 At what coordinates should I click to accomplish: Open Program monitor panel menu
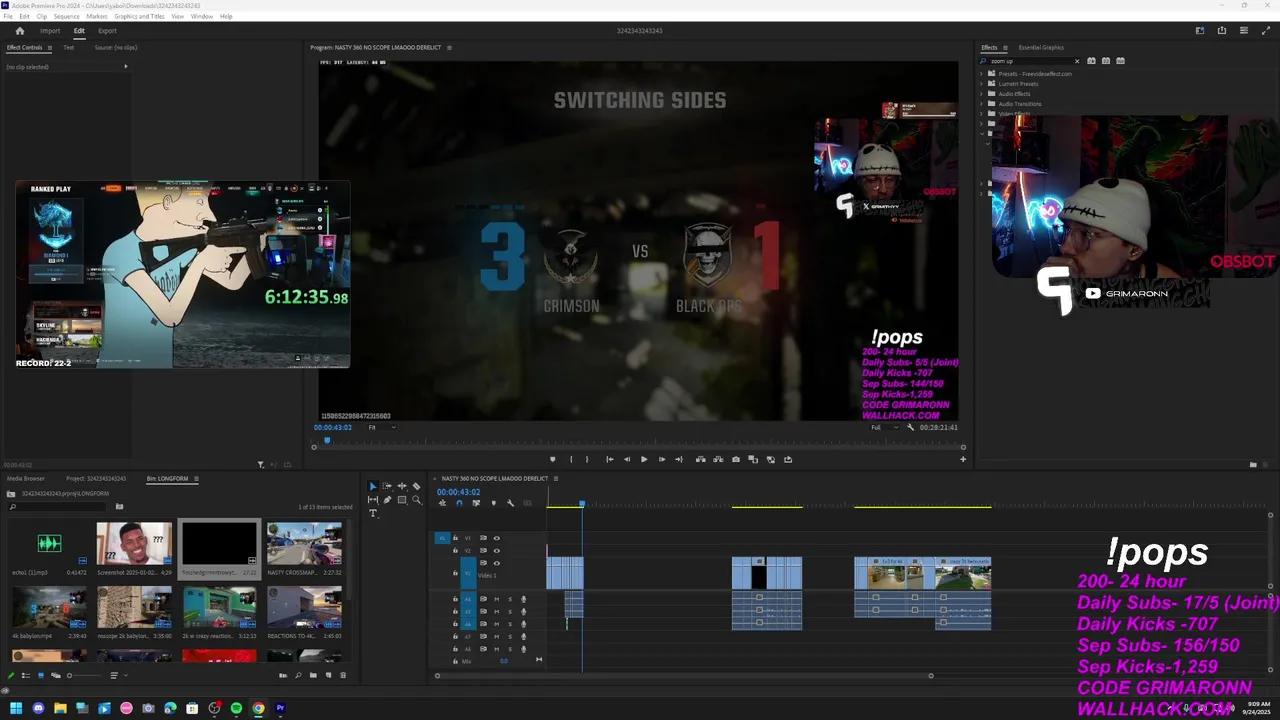[x=449, y=47]
